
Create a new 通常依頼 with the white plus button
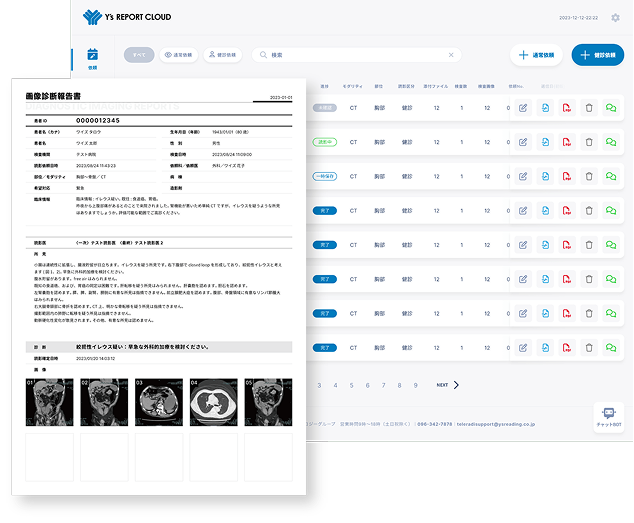tap(536, 55)
